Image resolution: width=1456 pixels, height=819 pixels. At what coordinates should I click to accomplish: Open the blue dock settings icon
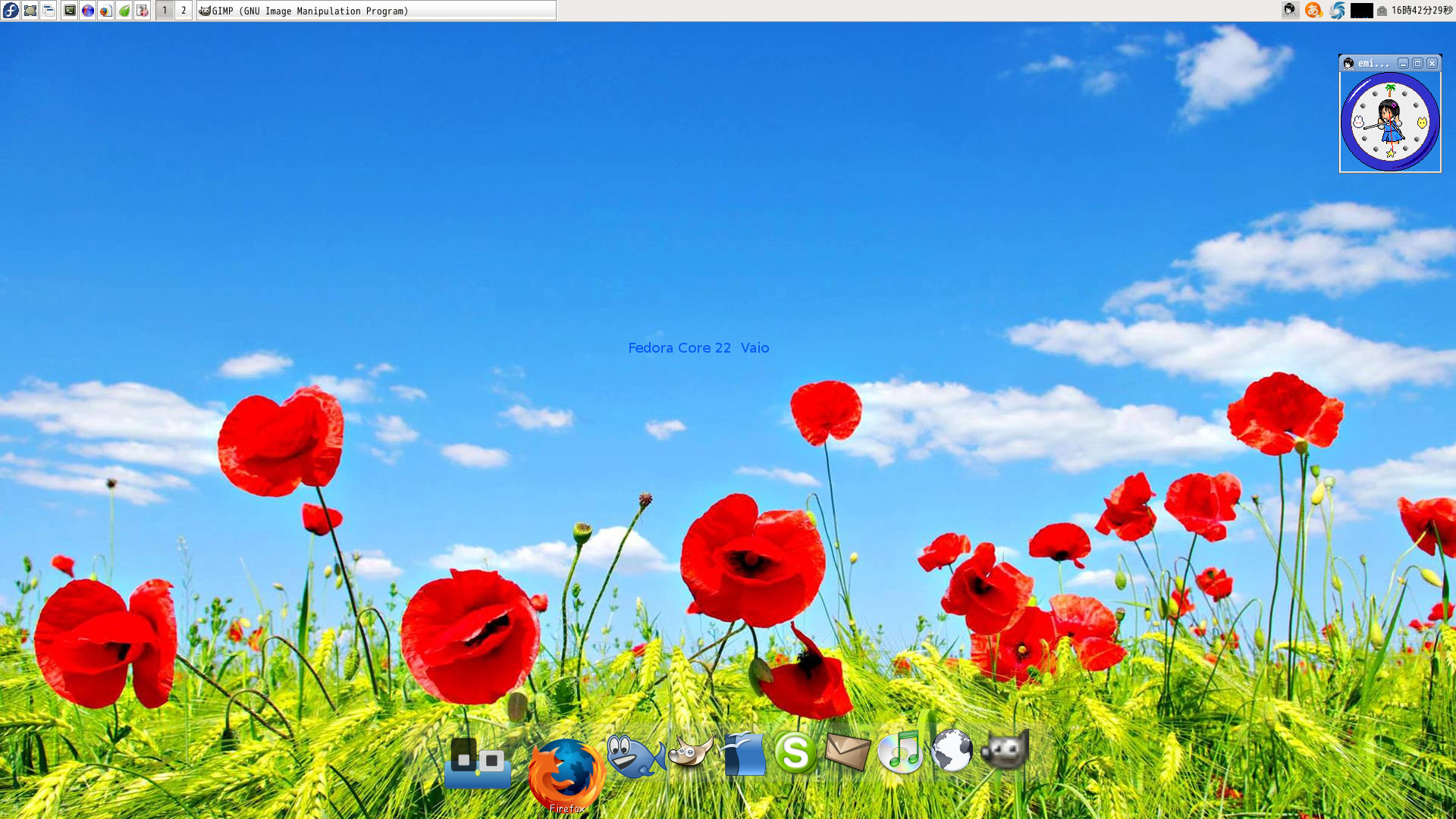(478, 763)
